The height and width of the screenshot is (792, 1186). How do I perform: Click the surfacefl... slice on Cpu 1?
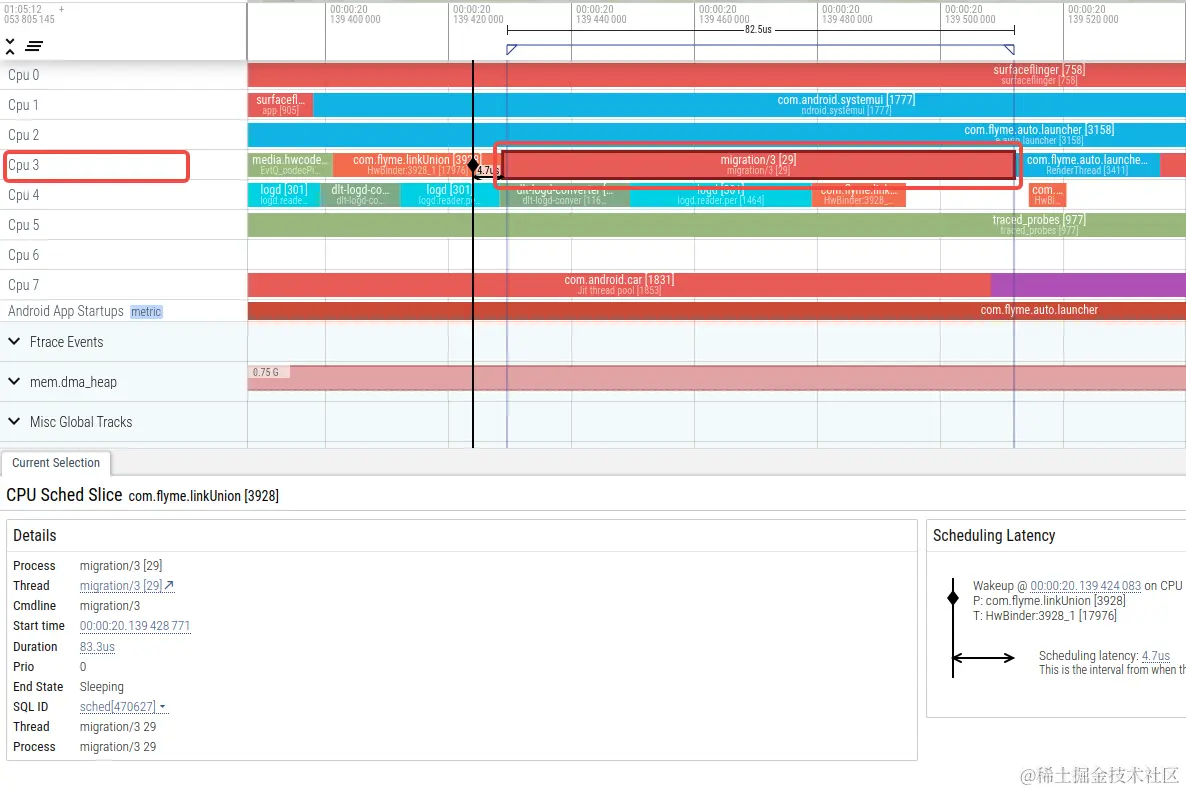click(280, 105)
